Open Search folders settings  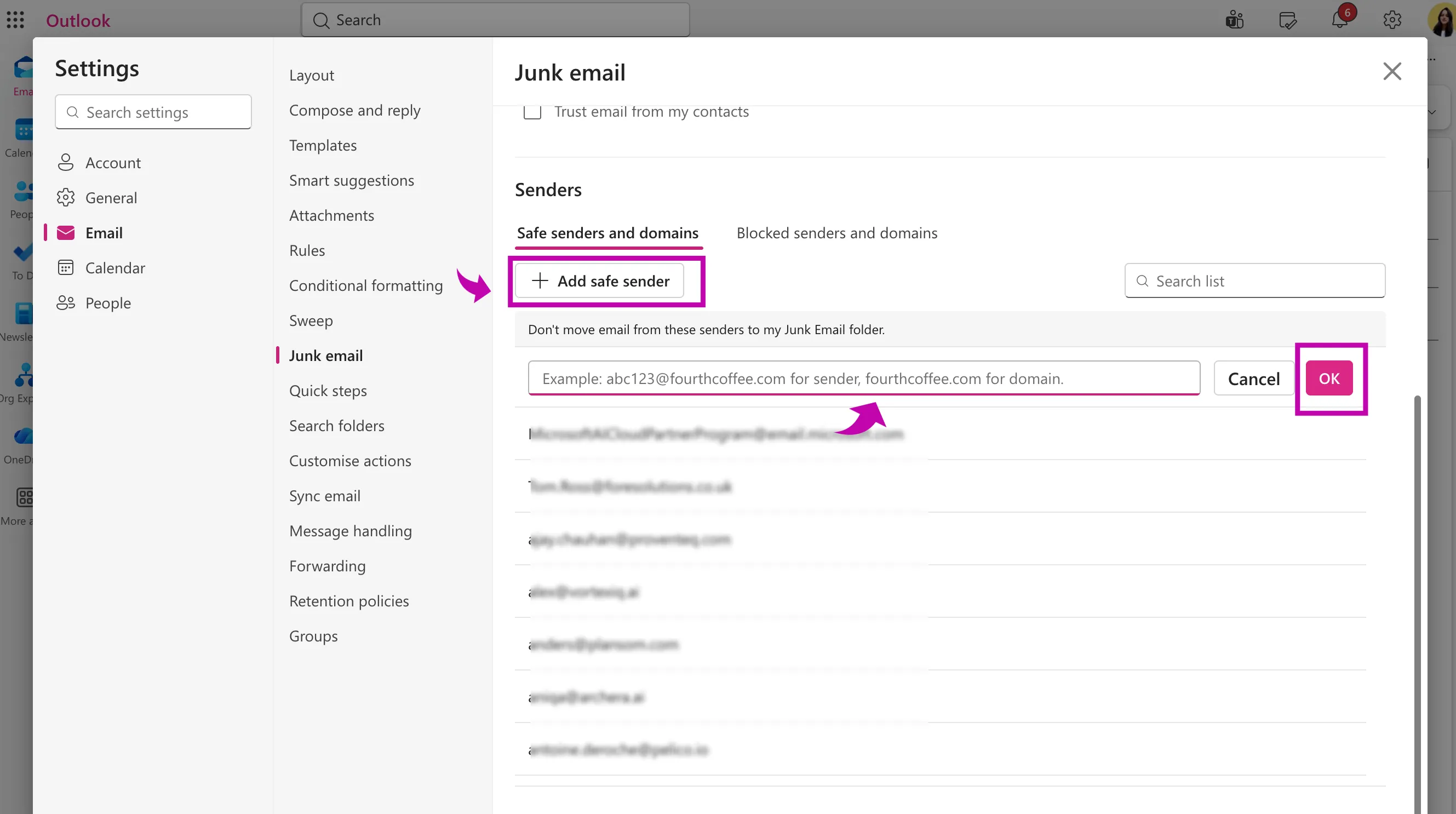pos(337,426)
